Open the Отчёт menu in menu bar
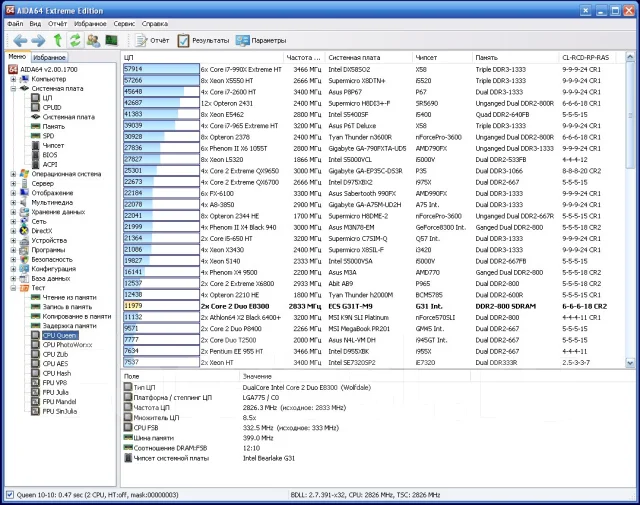The width and height of the screenshot is (640, 505). 57,24
